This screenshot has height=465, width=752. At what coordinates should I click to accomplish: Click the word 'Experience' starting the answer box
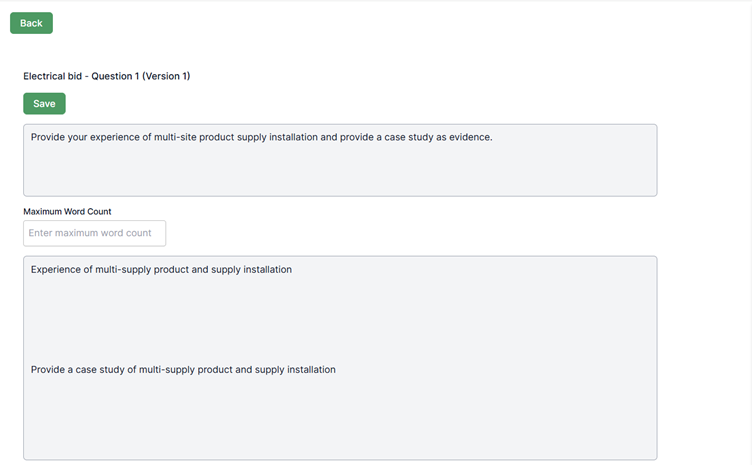pos(55,269)
